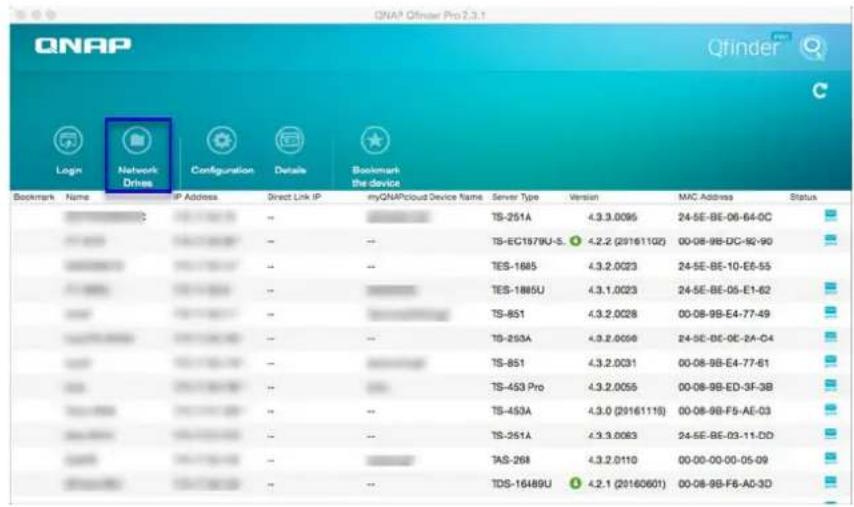Click status icon in the TS-453A row
The width and height of the screenshot is (854, 507).
coord(830,410)
